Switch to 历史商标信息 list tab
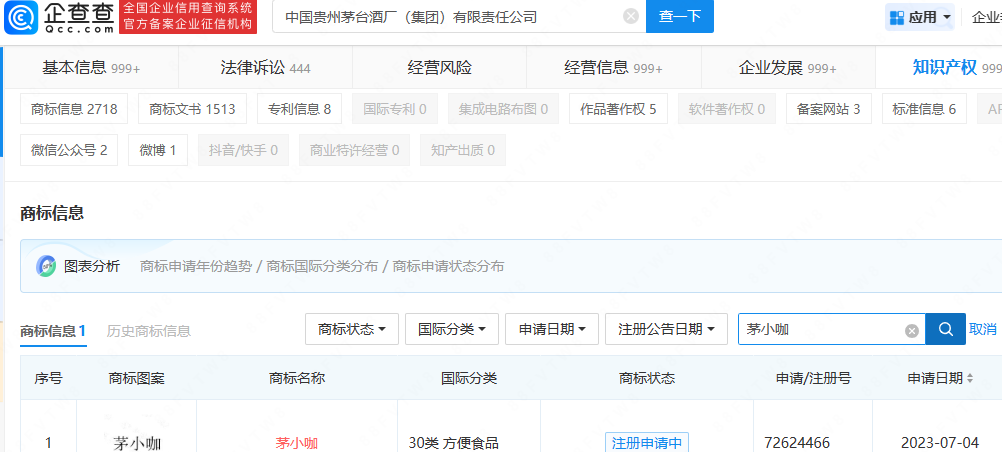 pos(148,331)
